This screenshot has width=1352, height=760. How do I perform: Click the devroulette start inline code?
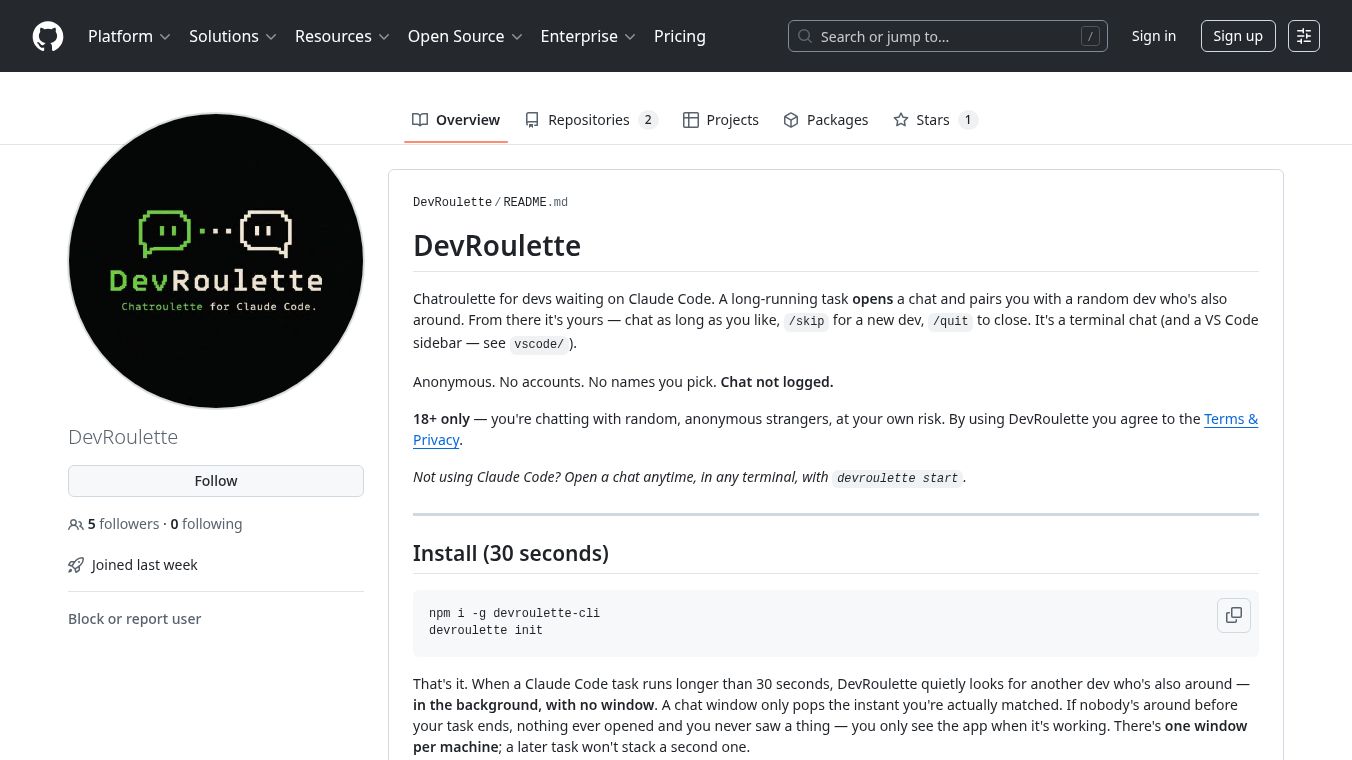click(898, 478)
